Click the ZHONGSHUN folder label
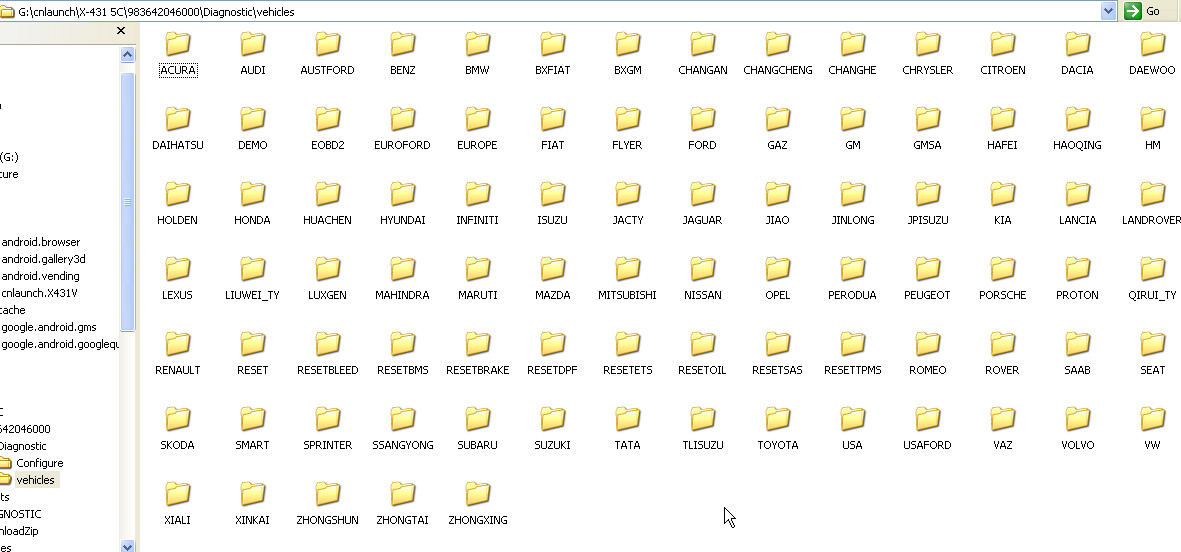This screenshot has width=1181, height=552. pyautogui.click(x=328, y=520)
